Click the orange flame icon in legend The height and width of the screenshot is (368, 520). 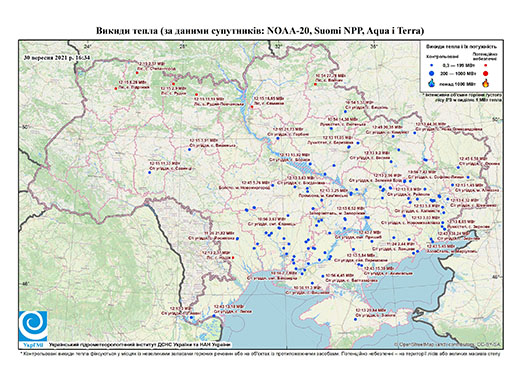[x=486, y=83]
